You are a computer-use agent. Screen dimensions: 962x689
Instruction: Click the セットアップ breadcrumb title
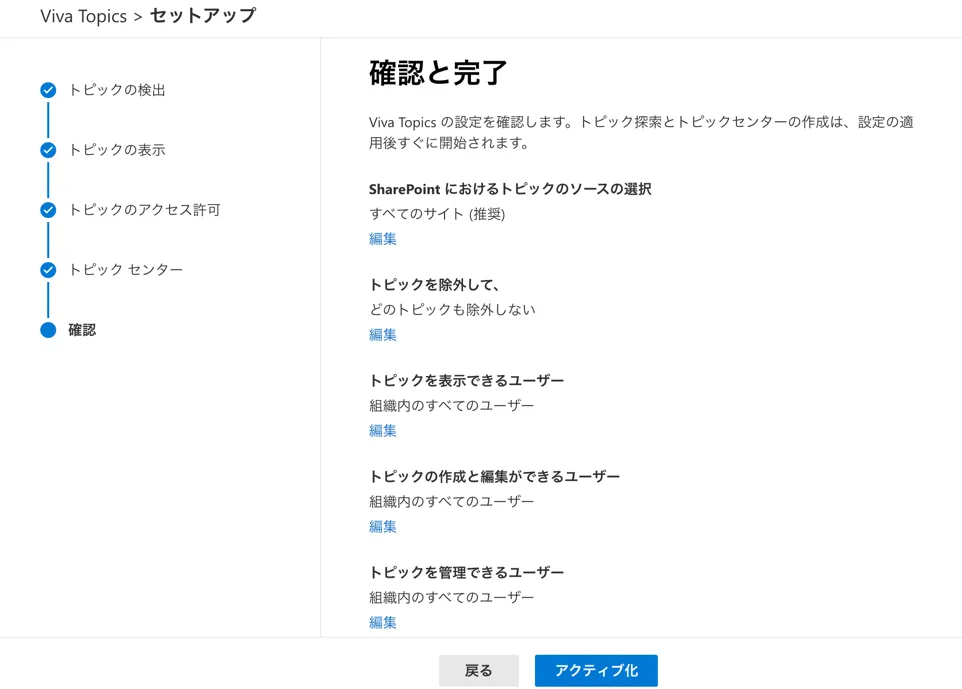(202, 16)
